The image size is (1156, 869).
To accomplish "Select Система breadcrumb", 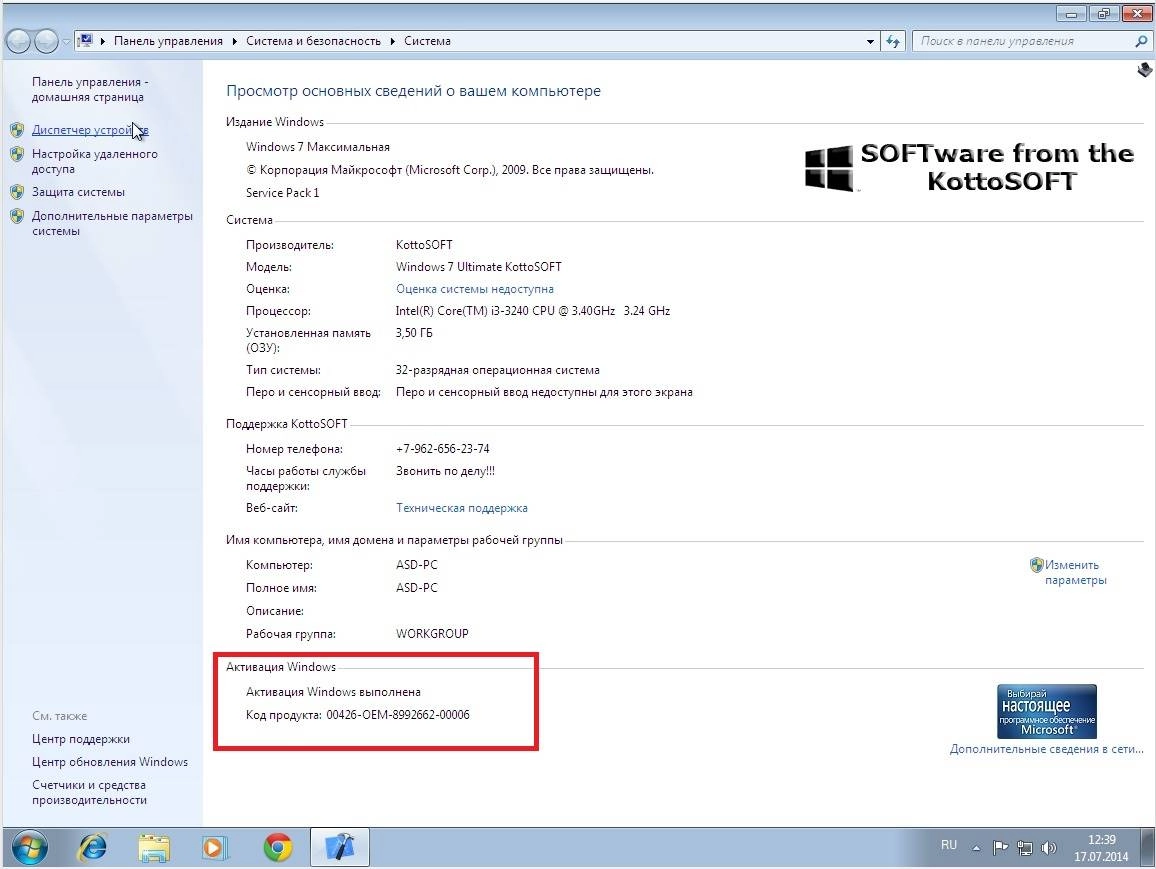I will [x=428, y=41].
